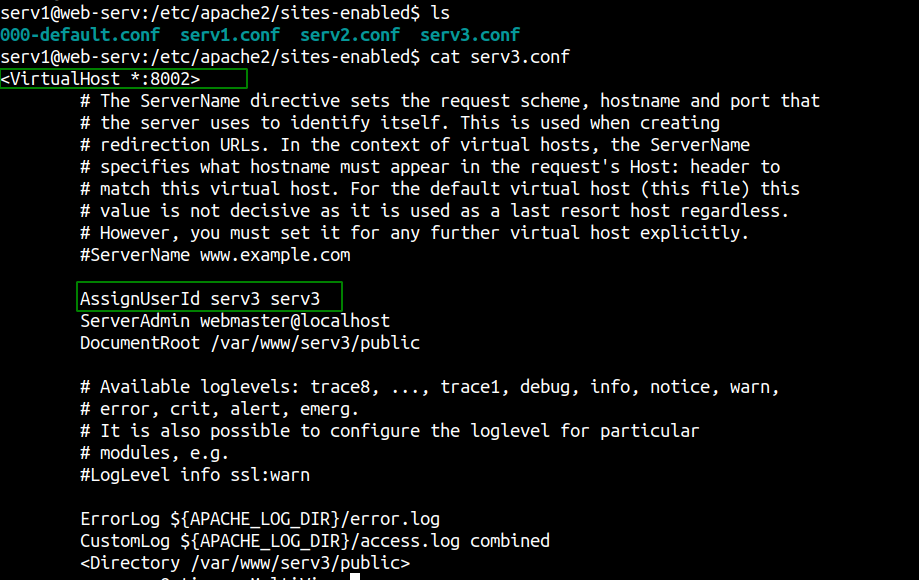Click serv3.conf in the ls output
919x580 pixels.
(x=470, y=35)
